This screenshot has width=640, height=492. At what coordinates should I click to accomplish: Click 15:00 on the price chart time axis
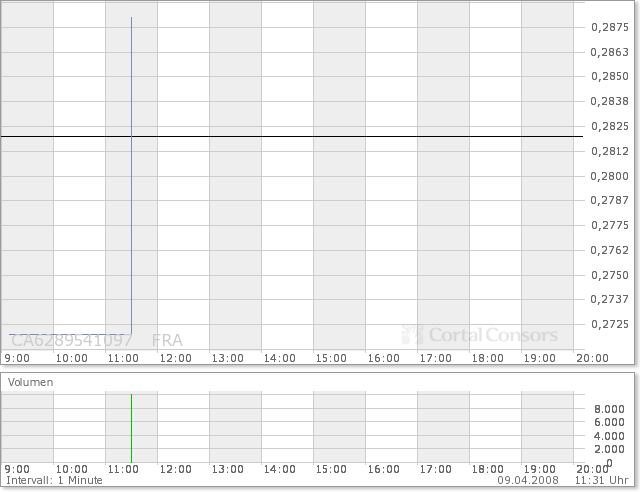click(331, 358)
